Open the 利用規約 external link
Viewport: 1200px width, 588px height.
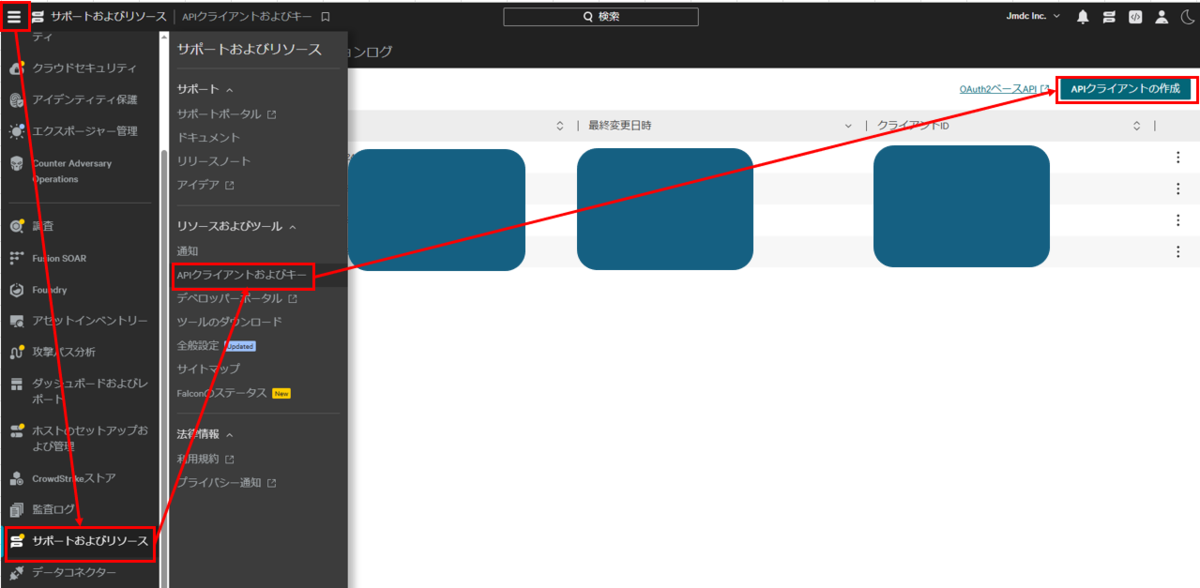(205, 459)
